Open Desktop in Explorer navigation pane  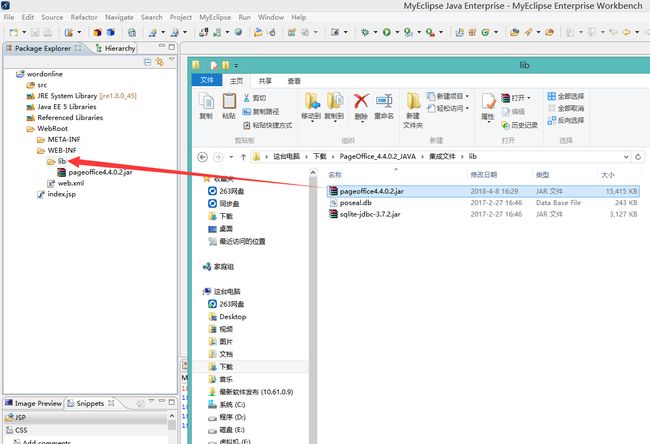(227, 317)
